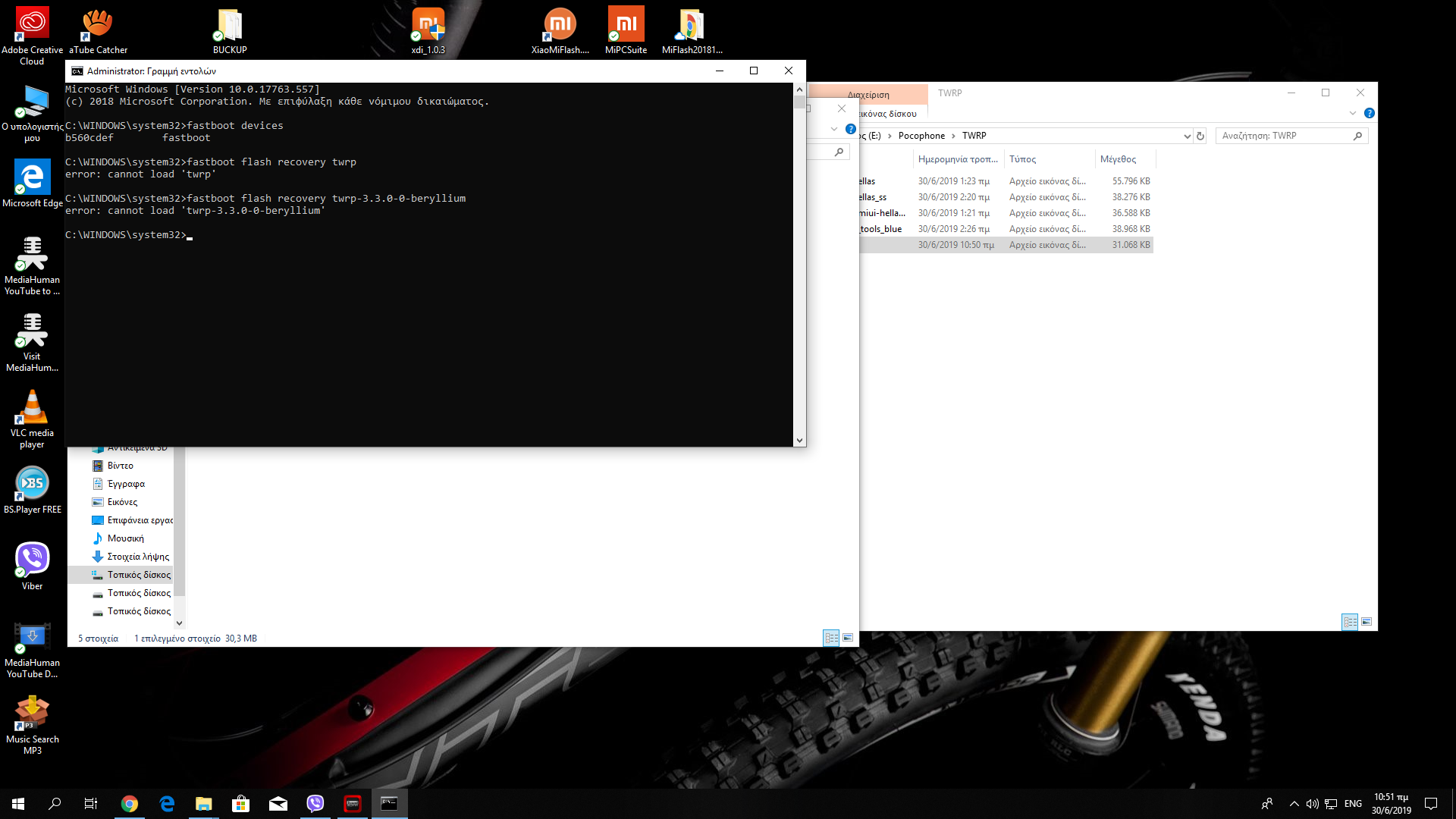Open the Microsoft Store taskbar icon
Screen dimensions: 1456x819
(241, 804)
